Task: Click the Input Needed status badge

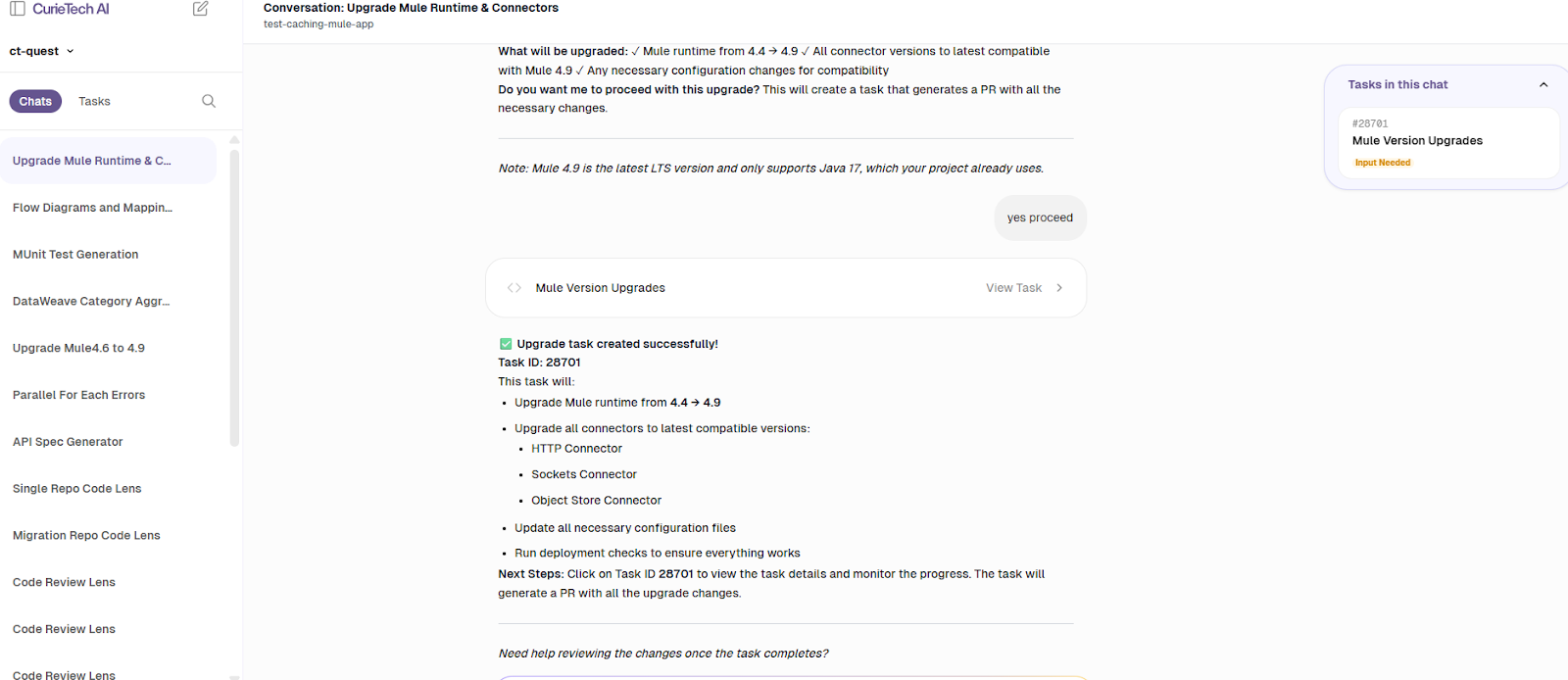Action: tap(1382, 162)
